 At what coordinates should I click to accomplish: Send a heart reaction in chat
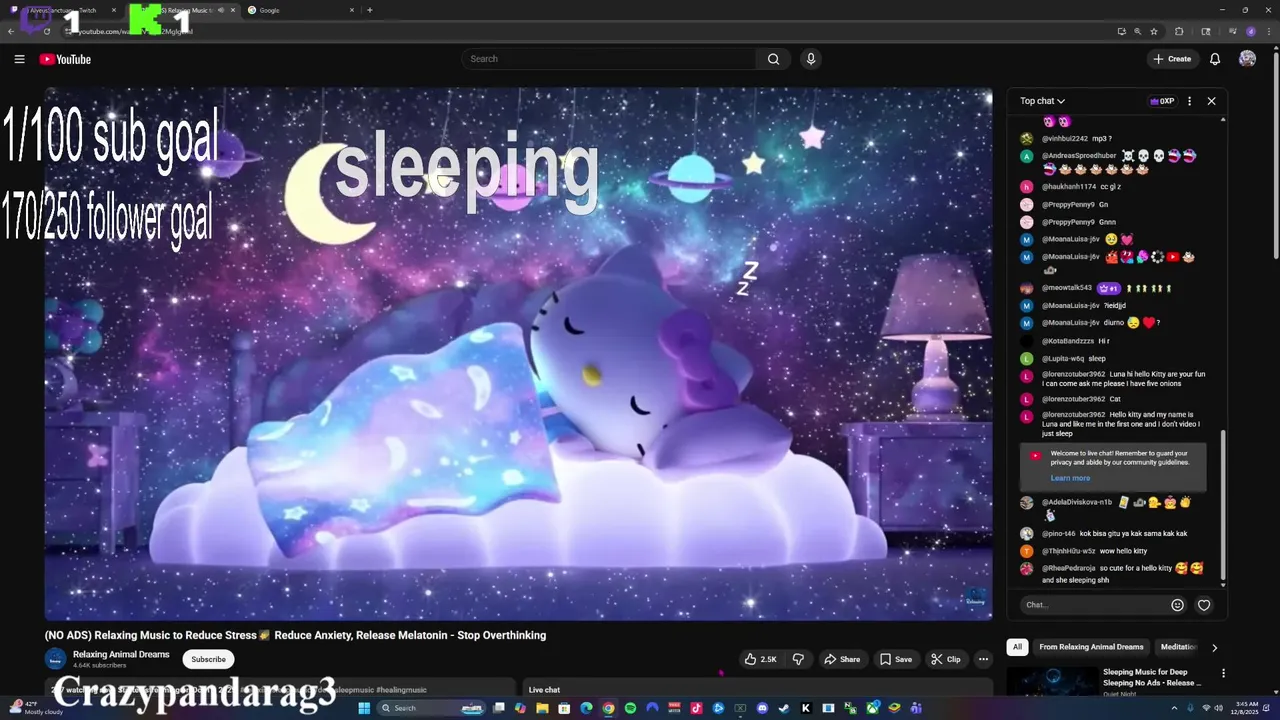click(1204, 605)
